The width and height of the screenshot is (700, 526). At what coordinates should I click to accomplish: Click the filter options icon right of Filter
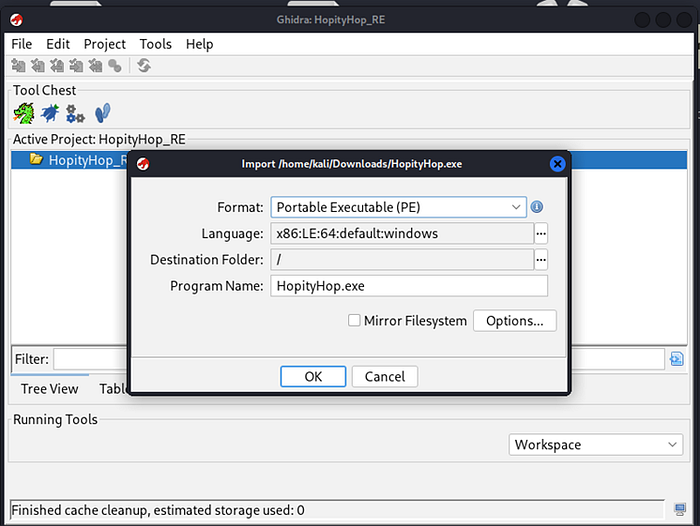click(x=676, y=359)
